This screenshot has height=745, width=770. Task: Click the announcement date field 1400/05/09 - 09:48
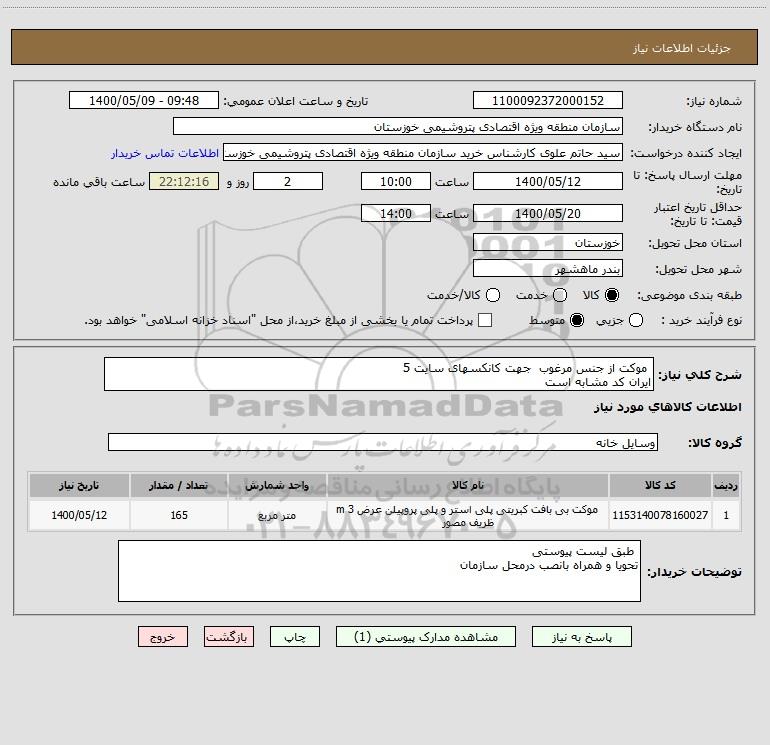click(144, 100)
